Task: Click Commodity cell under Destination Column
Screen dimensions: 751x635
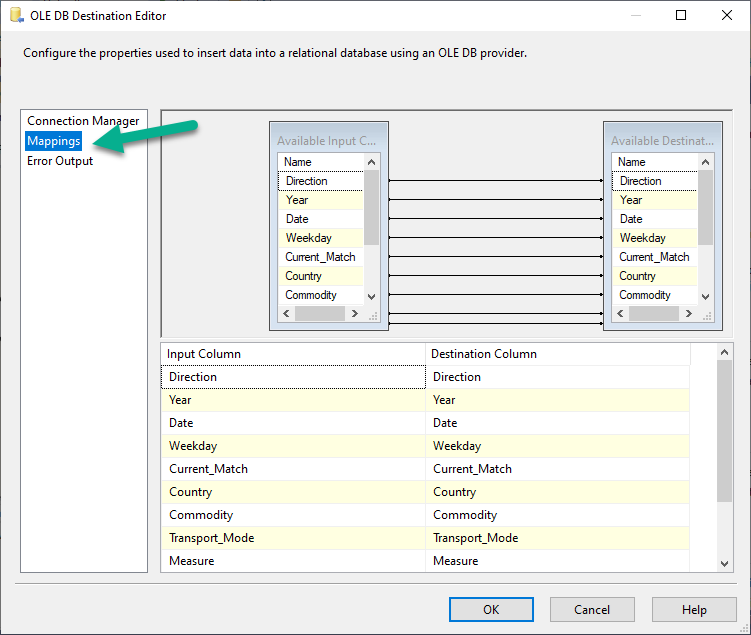Action: (x=558, y=515)
